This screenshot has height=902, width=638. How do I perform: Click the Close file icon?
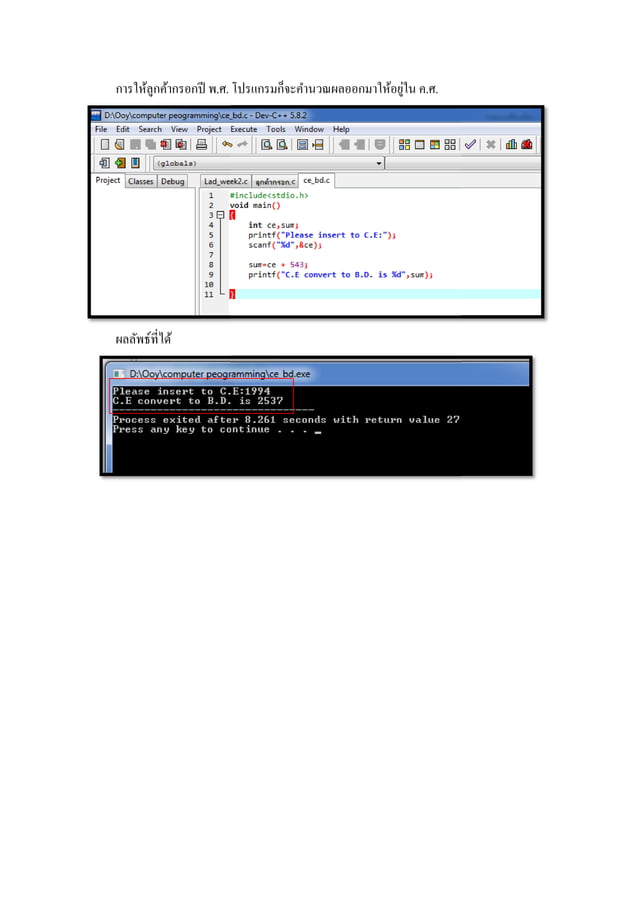(x=166, y=144)
